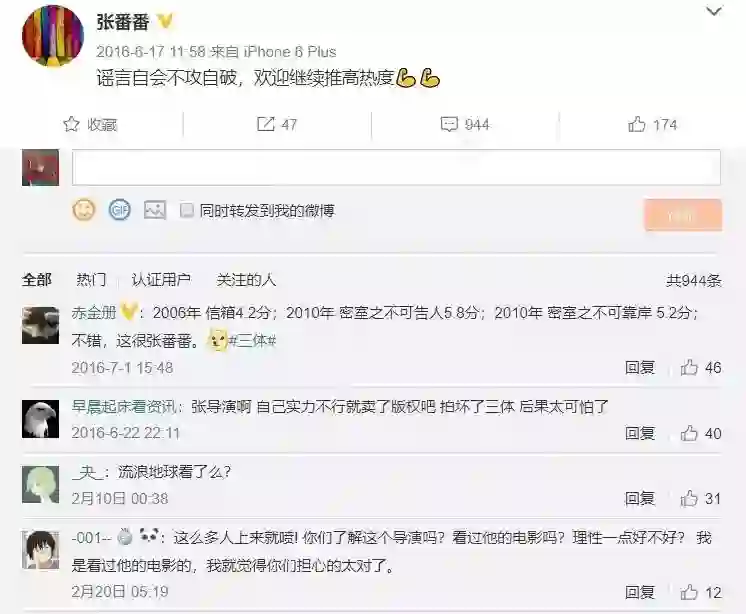Image resolution: width=746 pixels, height=614 pixels.
Task: Click the comment bubble icon showing 944
Action: [449, 124]
